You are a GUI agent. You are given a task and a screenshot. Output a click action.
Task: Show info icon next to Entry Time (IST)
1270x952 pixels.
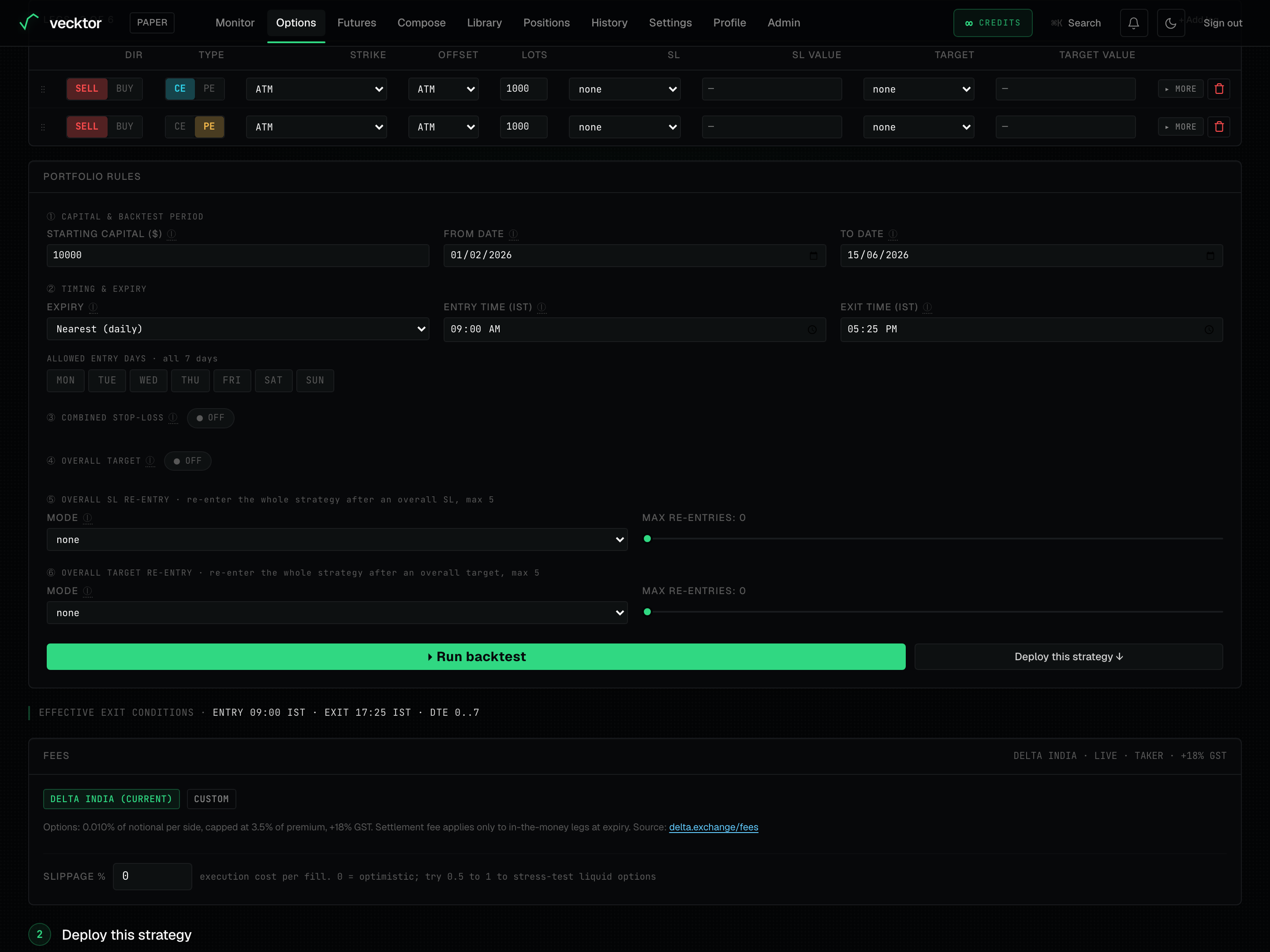(542, 308)
